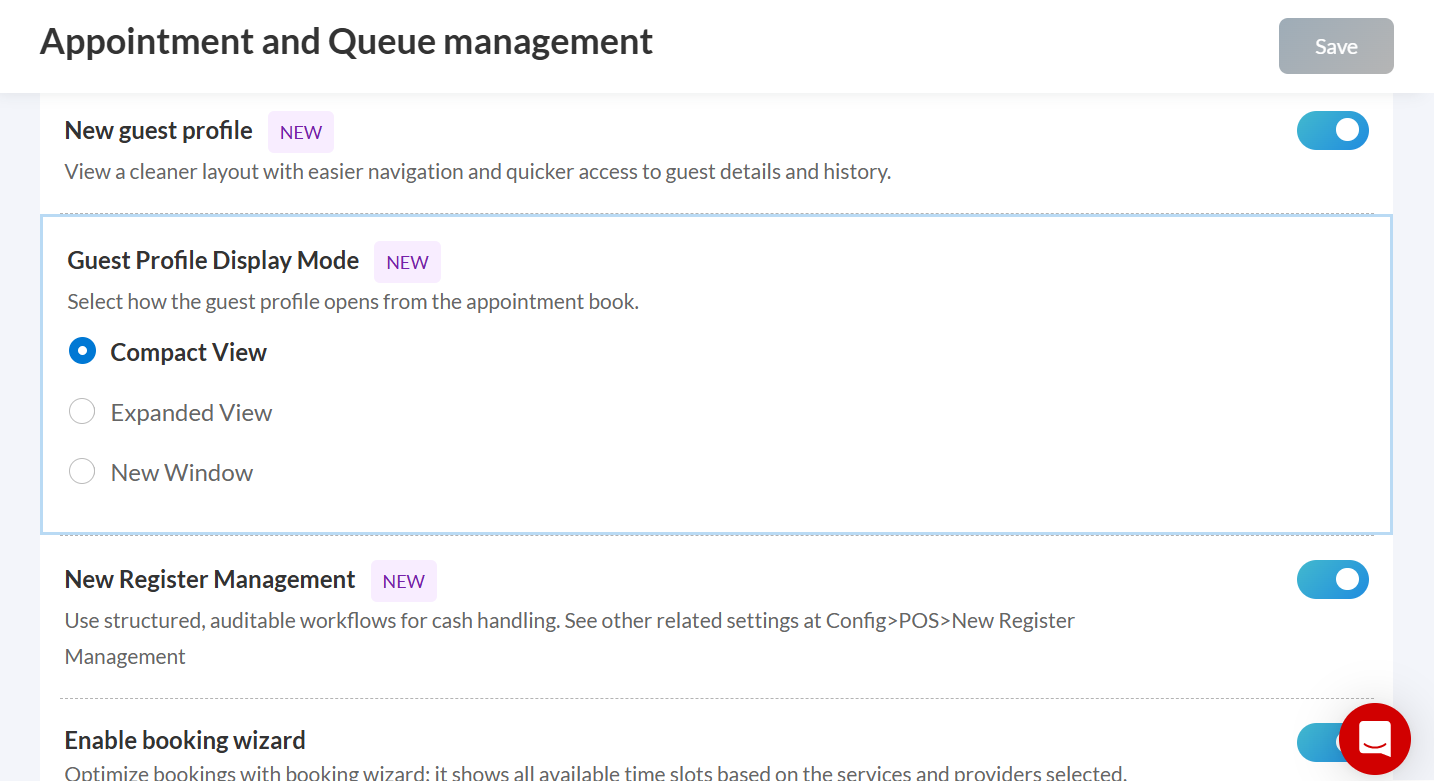Click the Enable booking wizard heading
This screenshot has height=781, width=1434.
click(x=185, y=741)
